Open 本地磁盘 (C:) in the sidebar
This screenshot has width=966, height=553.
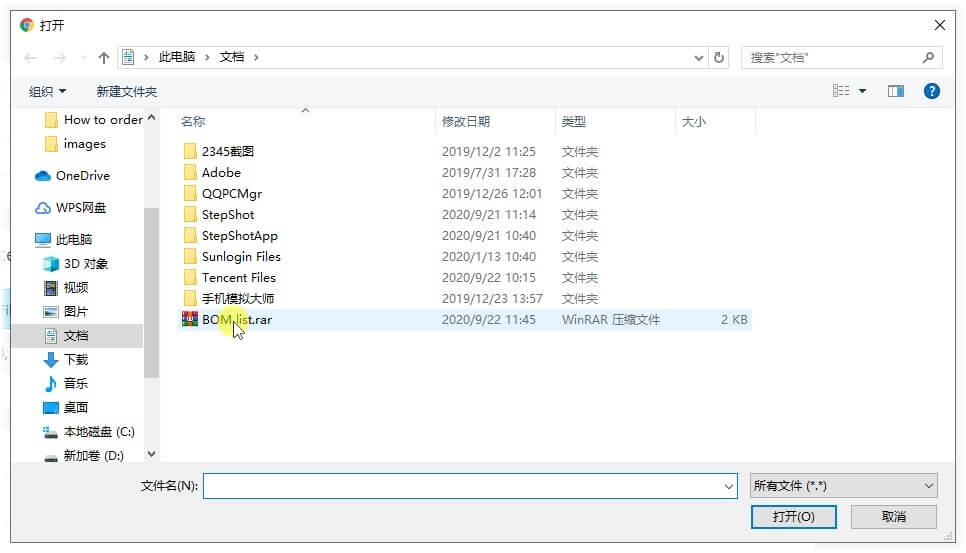click(89, 432)
